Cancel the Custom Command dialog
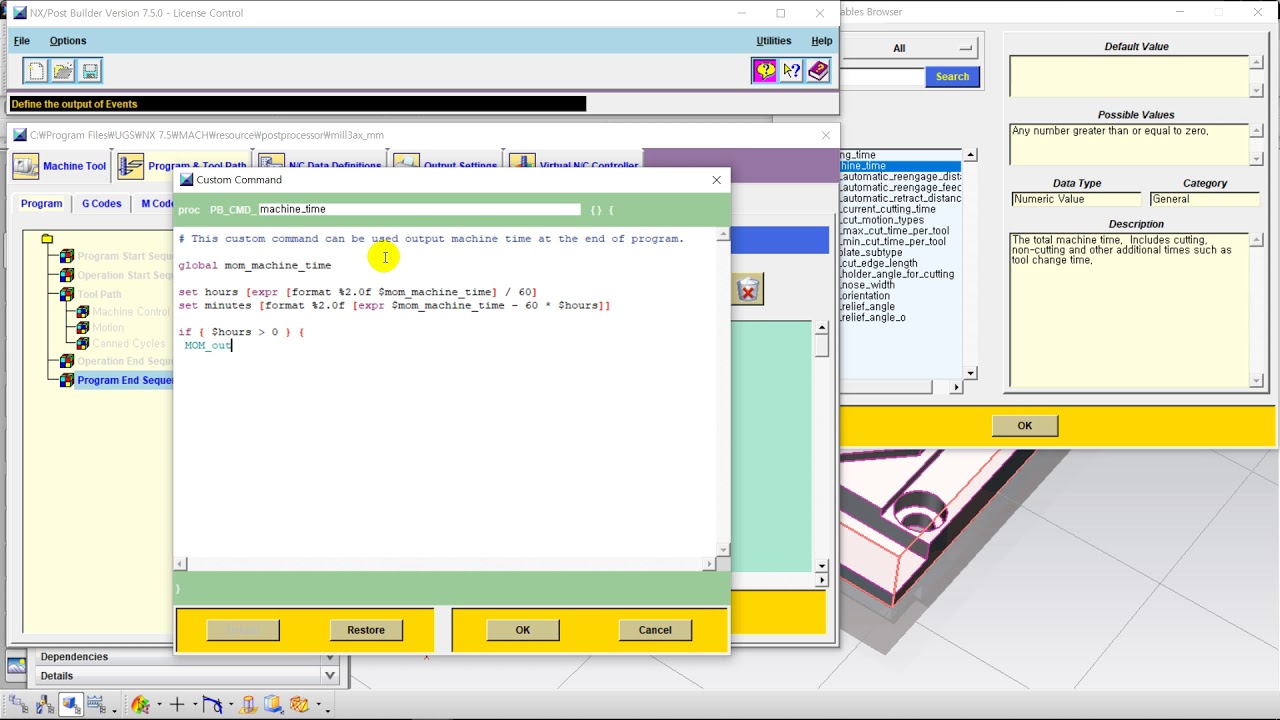Image resolution: width=1280 pixels, height=720 pixels. click(655, 630)
